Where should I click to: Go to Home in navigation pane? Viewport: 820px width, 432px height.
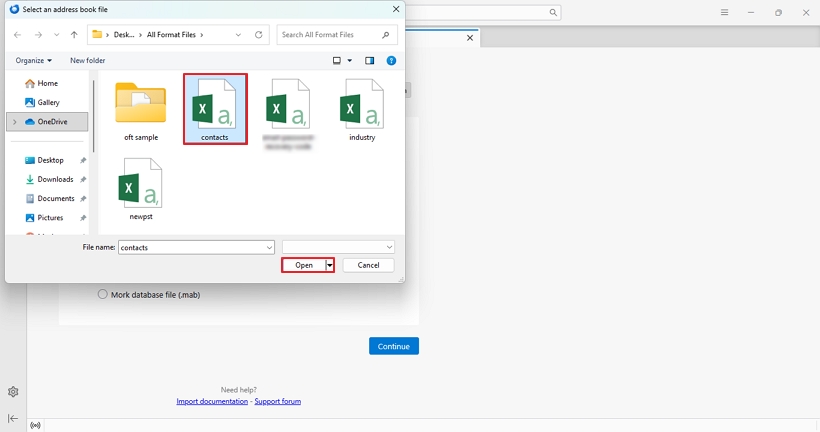42,83
